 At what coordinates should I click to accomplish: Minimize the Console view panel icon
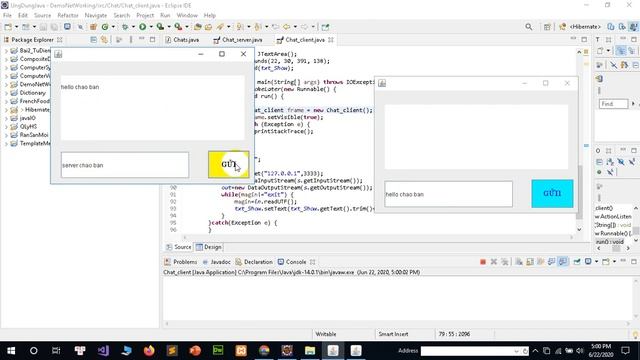[x=623, y=261]
